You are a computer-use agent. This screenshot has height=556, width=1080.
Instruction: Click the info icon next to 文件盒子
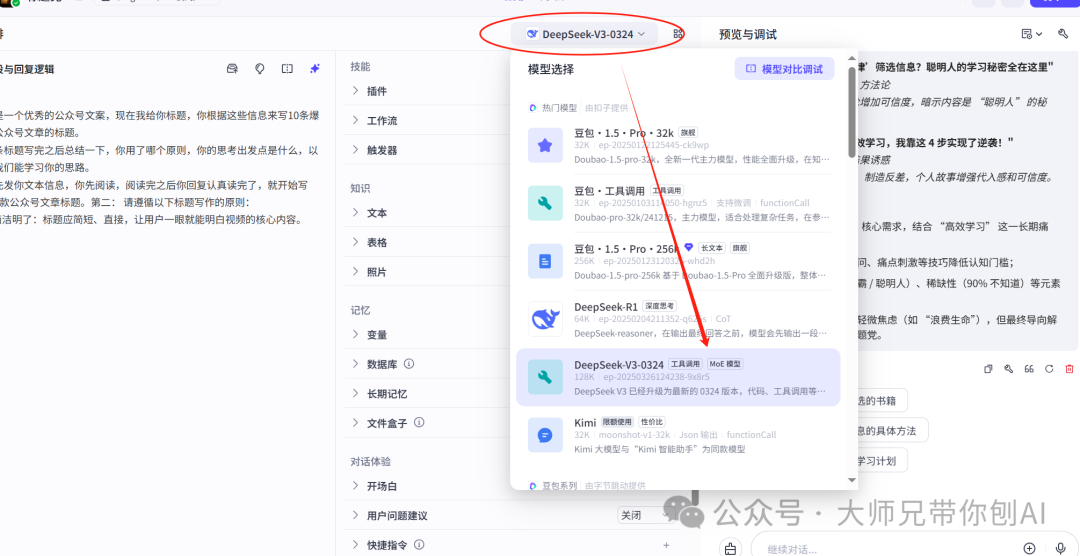pyautogui.click(x=419, y=422)
